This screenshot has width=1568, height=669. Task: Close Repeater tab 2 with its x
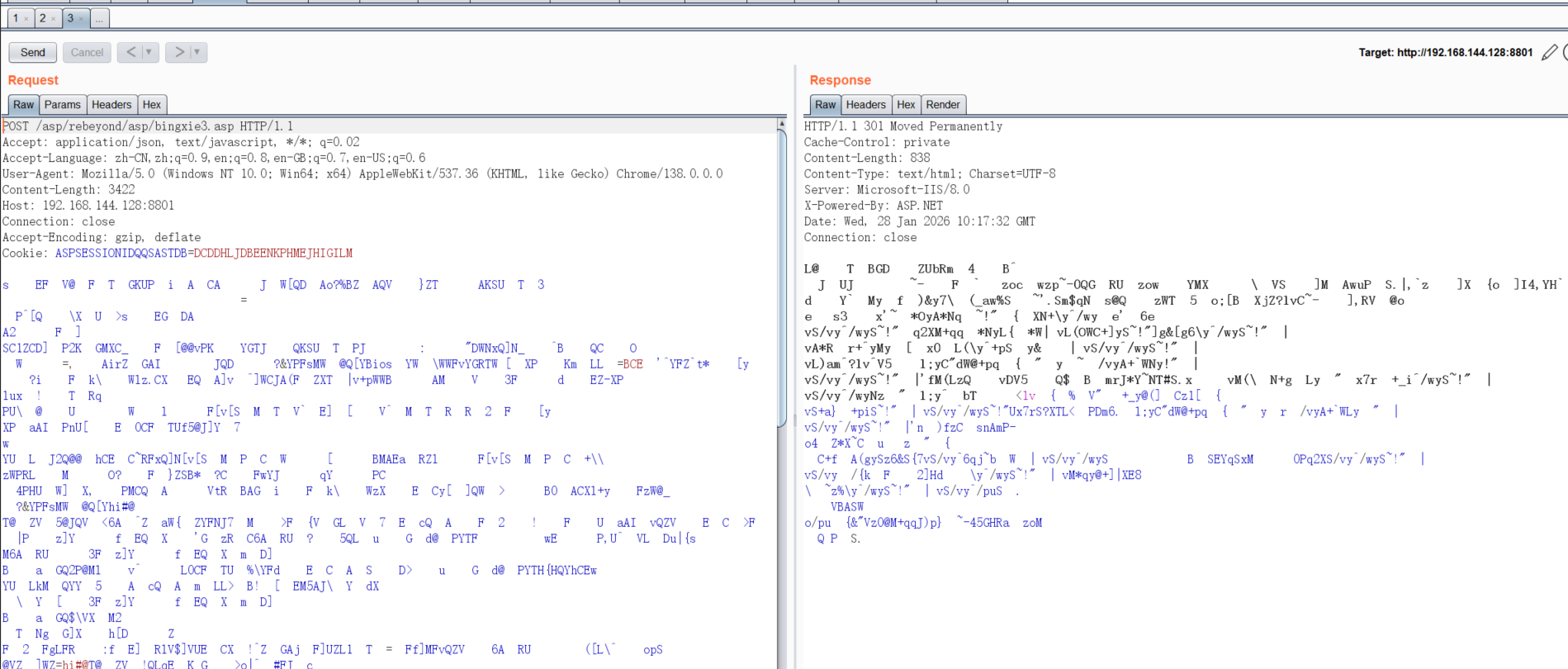54,19
